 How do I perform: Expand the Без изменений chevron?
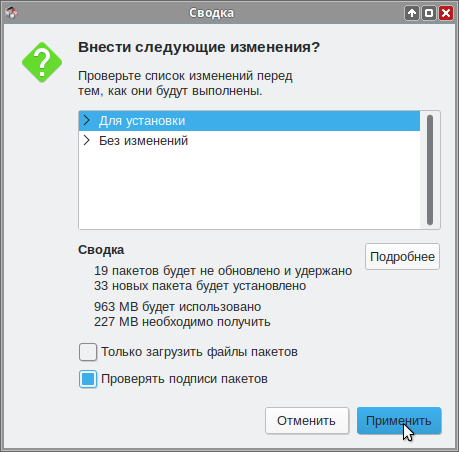coord(87,140)
